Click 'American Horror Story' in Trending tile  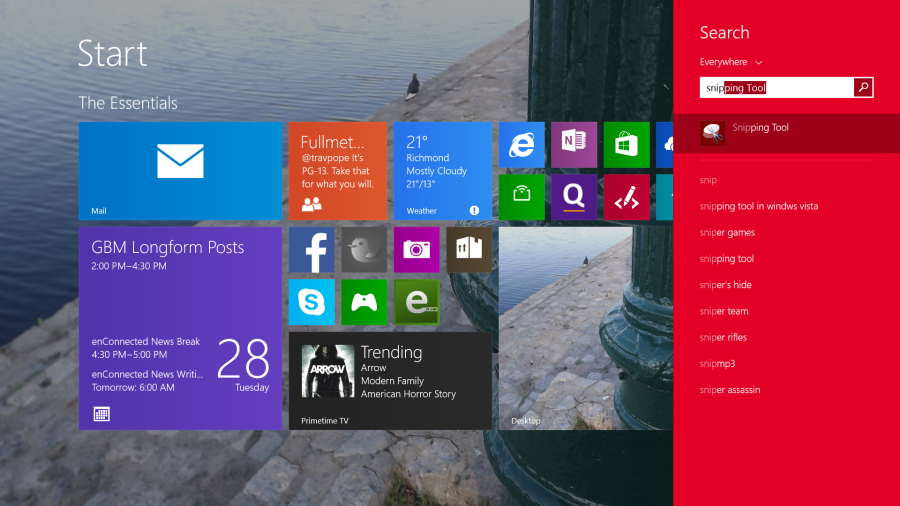pyautogui.click(x=408, y=394)
